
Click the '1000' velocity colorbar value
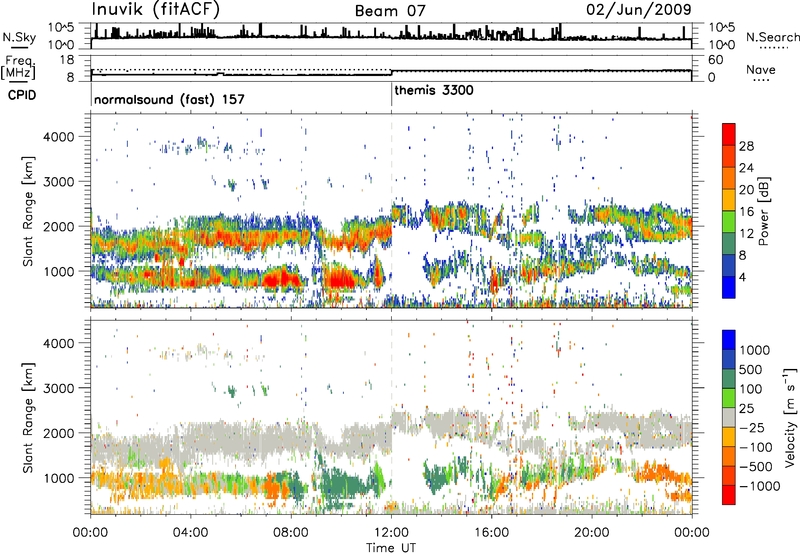pos(755,350)
